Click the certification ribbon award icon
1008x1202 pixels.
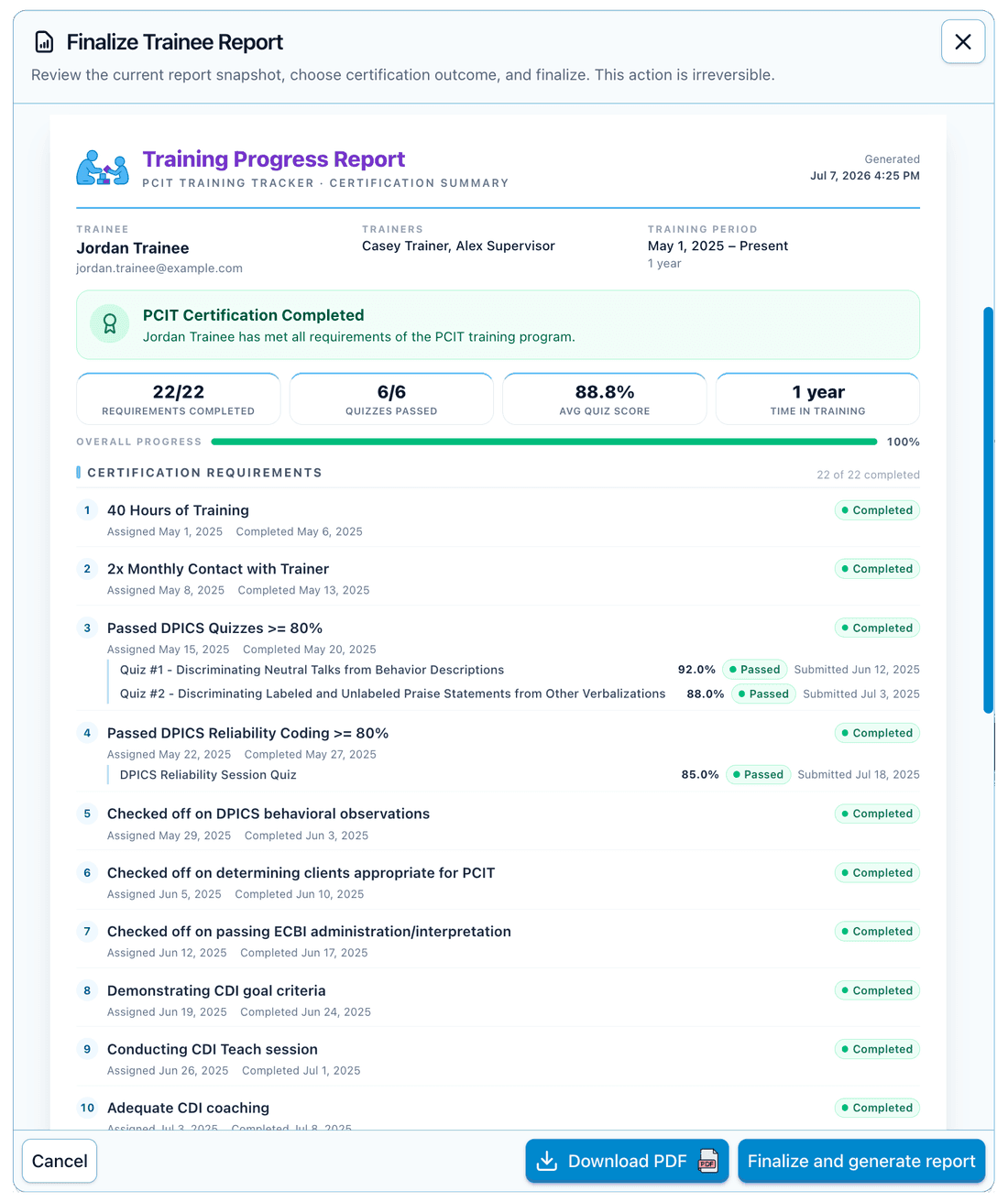click(x=110, y=323)
